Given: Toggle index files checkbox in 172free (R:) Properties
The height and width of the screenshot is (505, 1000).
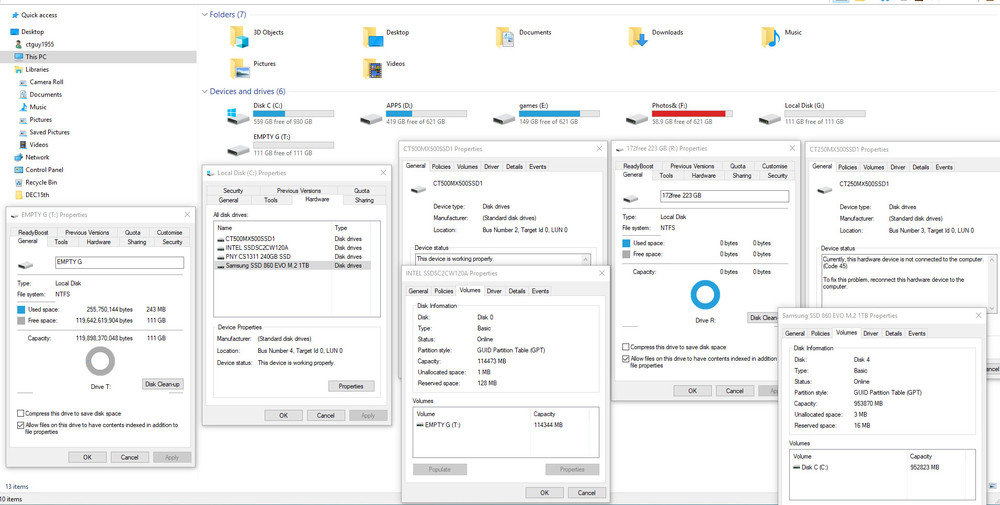Looking at the screenshot, I should coord(626,359).
